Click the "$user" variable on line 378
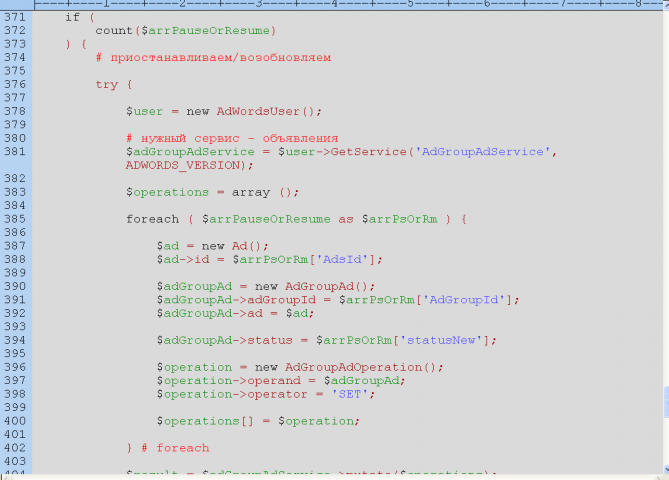669x480 pixels. coord(144,111)
